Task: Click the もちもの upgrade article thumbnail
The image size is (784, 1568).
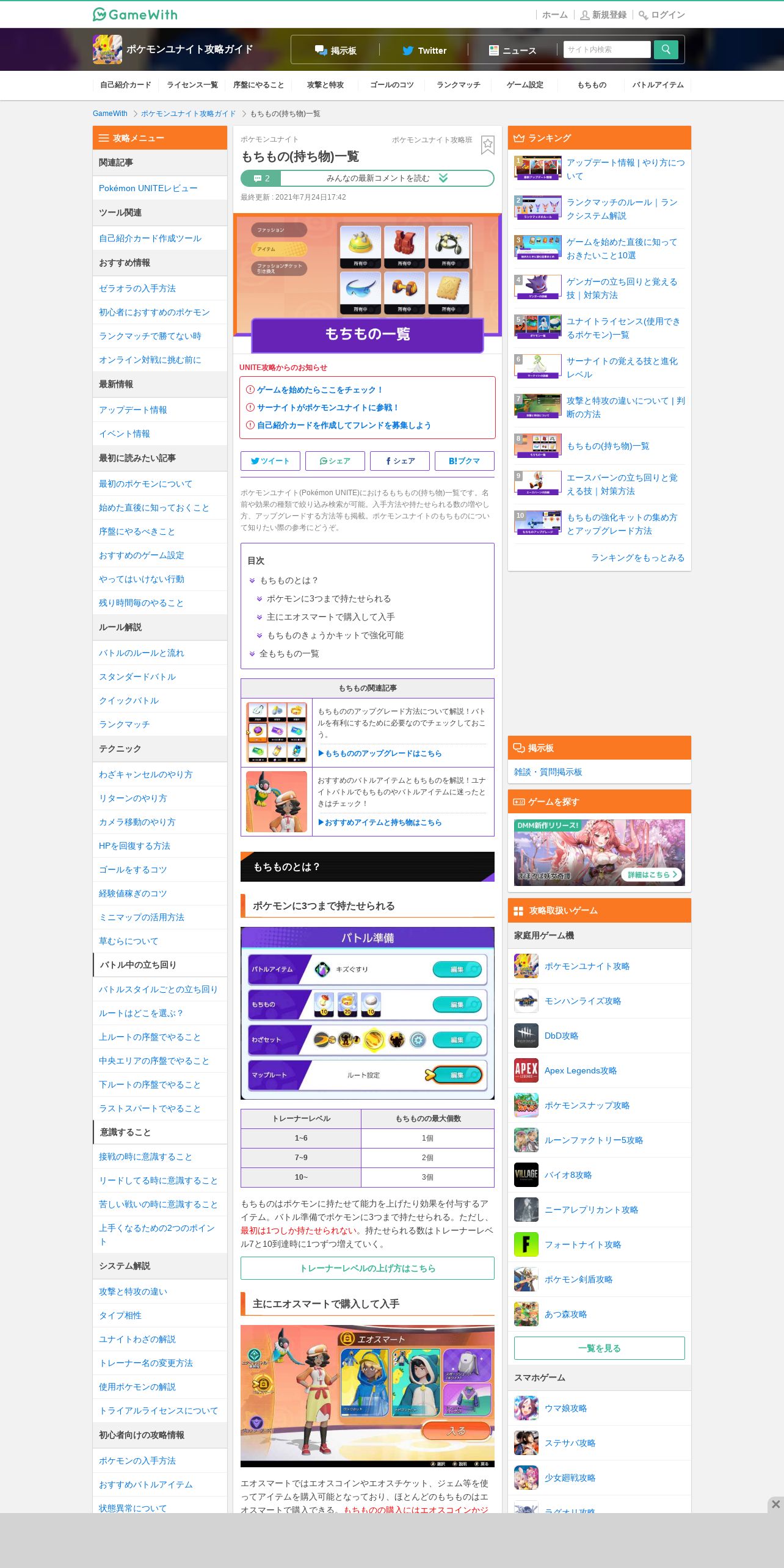Action: 277,733
